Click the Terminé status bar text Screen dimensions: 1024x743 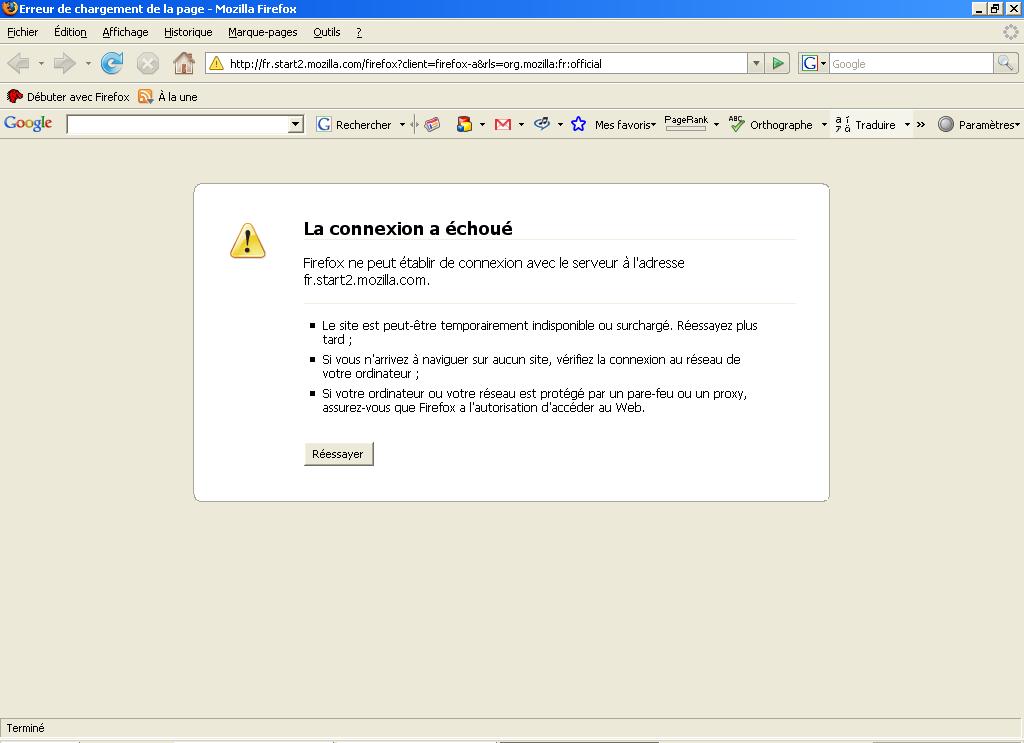coord(25,728)
